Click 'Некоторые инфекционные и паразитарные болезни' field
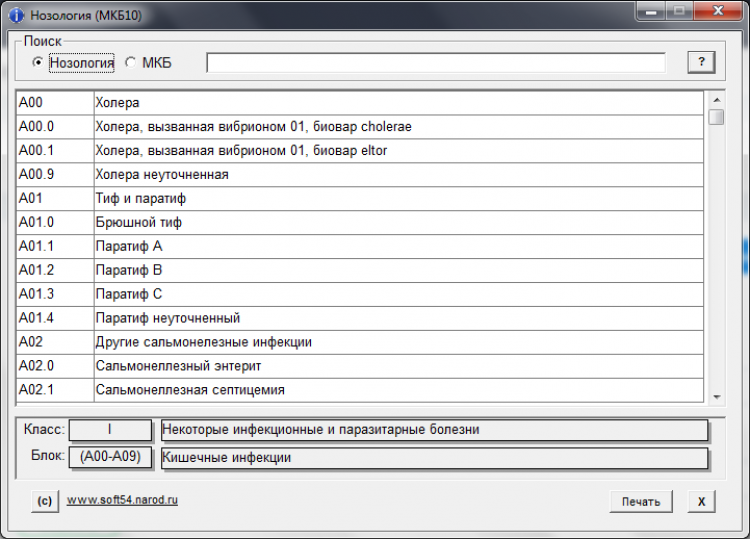The width and height of the screenshot is (750, 539). pyautogui.click(x=434, y=429)
